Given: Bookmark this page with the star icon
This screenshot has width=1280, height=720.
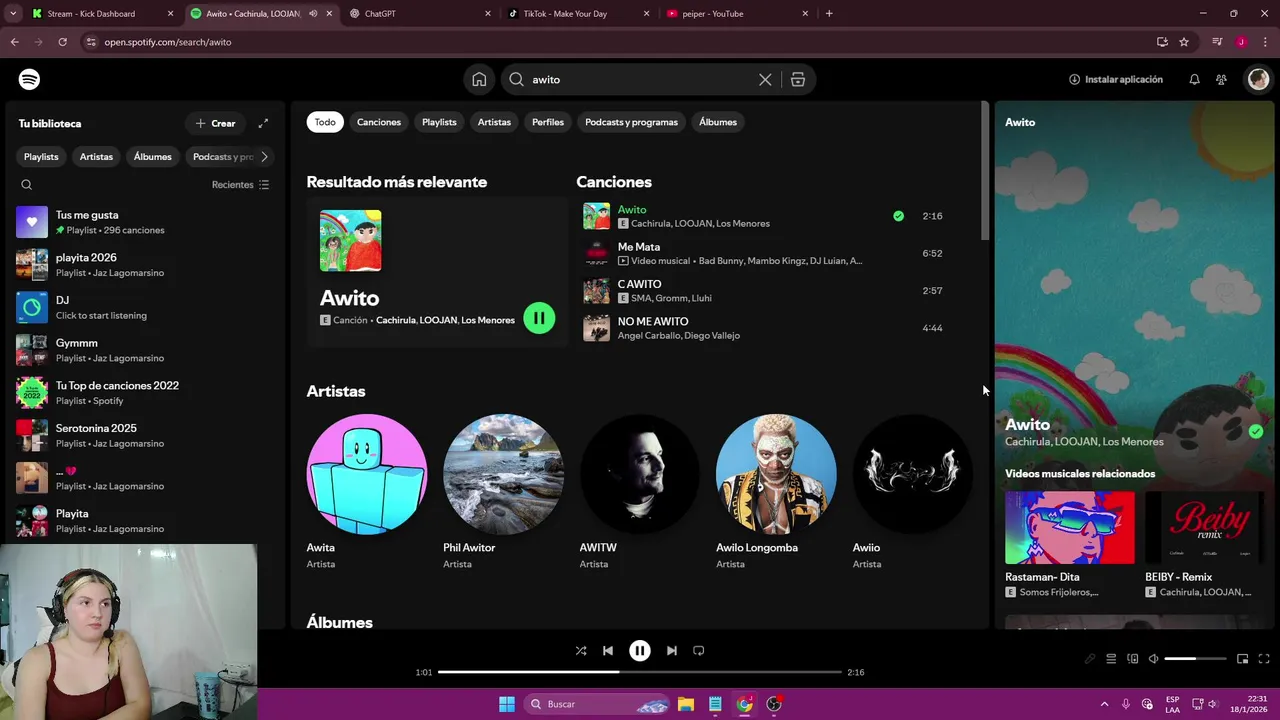Looking at the screenshot, I should [x=1184, y=42].
